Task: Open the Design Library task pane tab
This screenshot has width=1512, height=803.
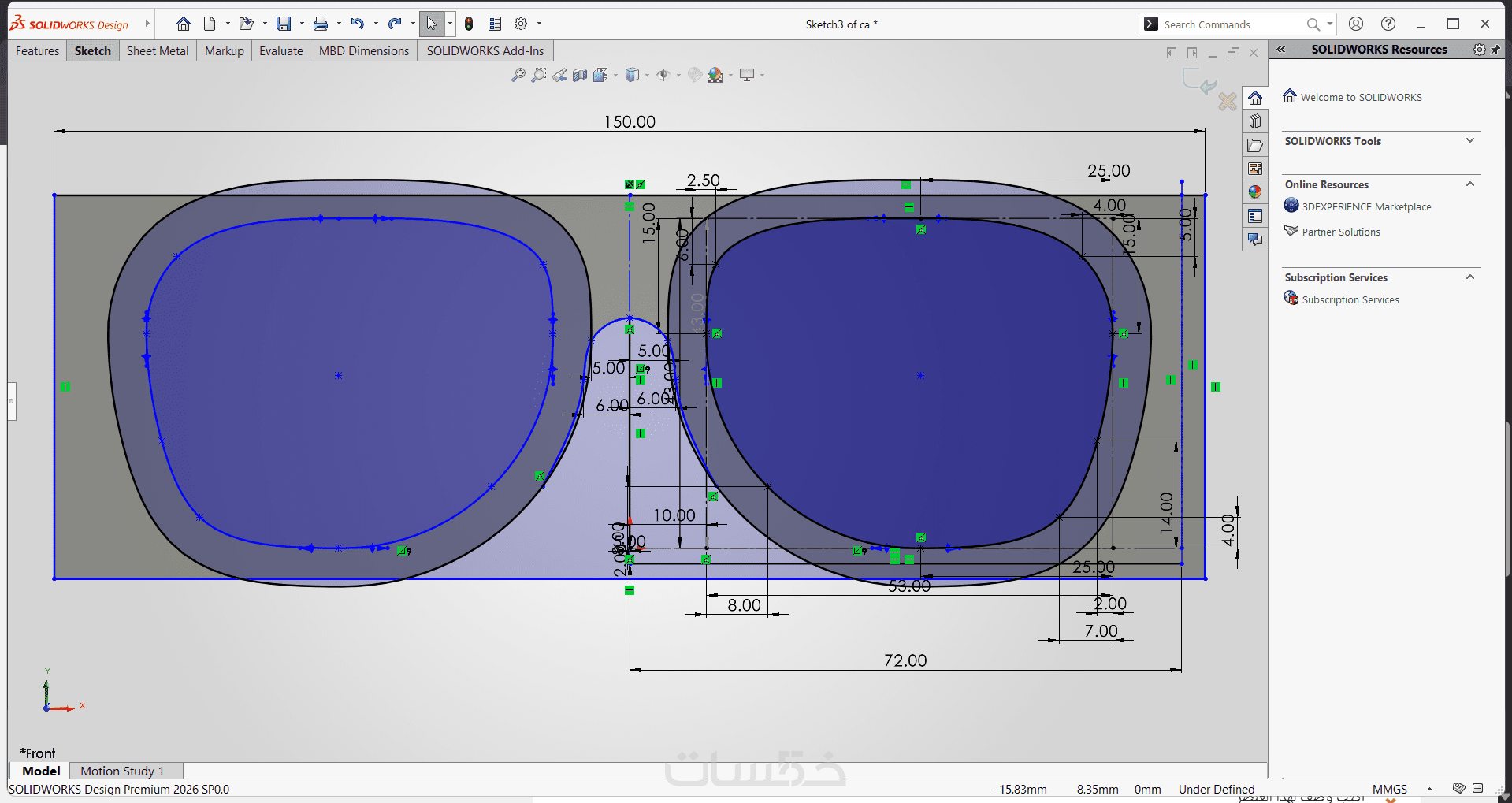Action: [x=1255, y=121]
